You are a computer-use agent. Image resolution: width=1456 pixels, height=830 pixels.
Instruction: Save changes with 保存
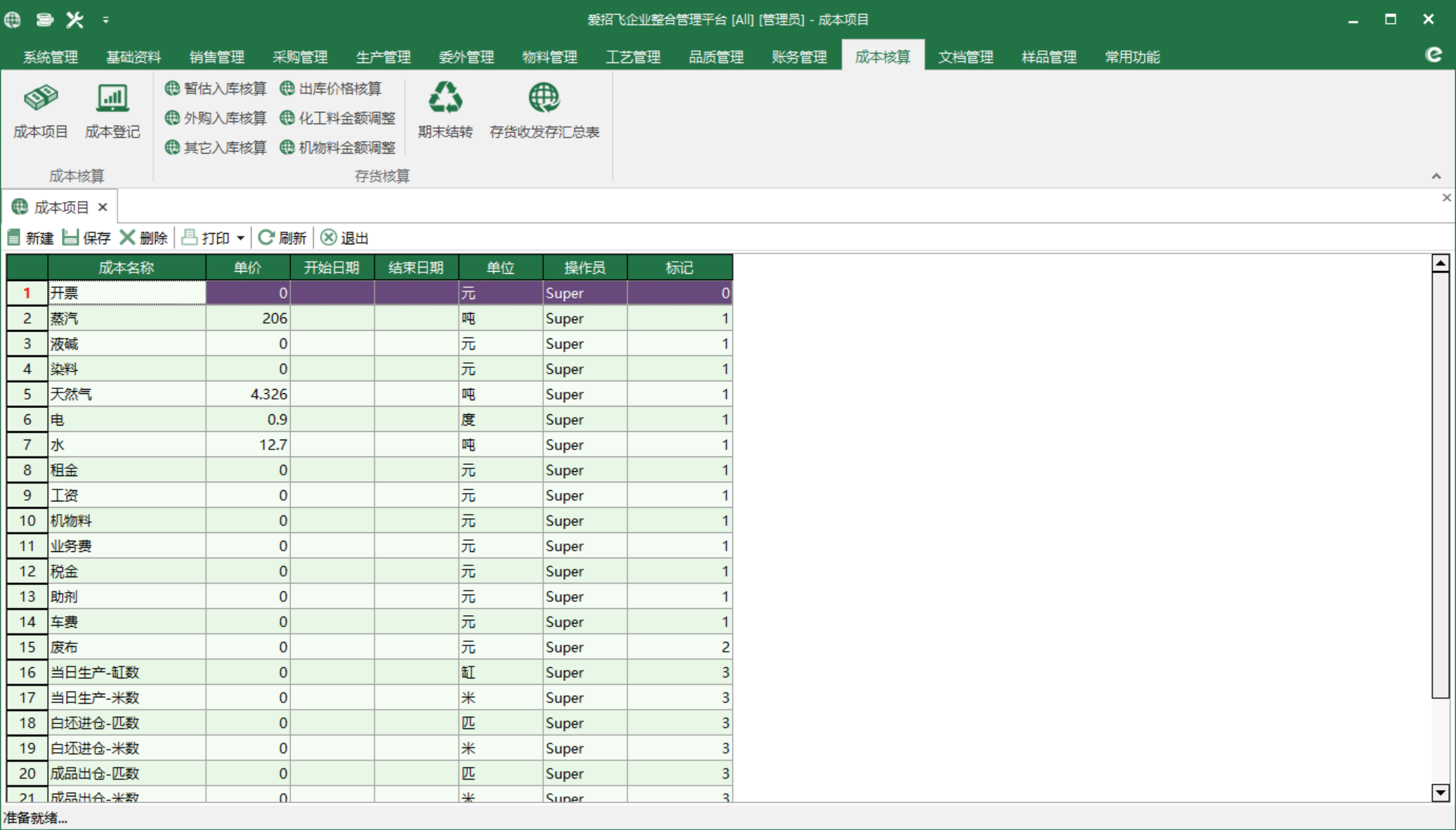pos(86,238)
